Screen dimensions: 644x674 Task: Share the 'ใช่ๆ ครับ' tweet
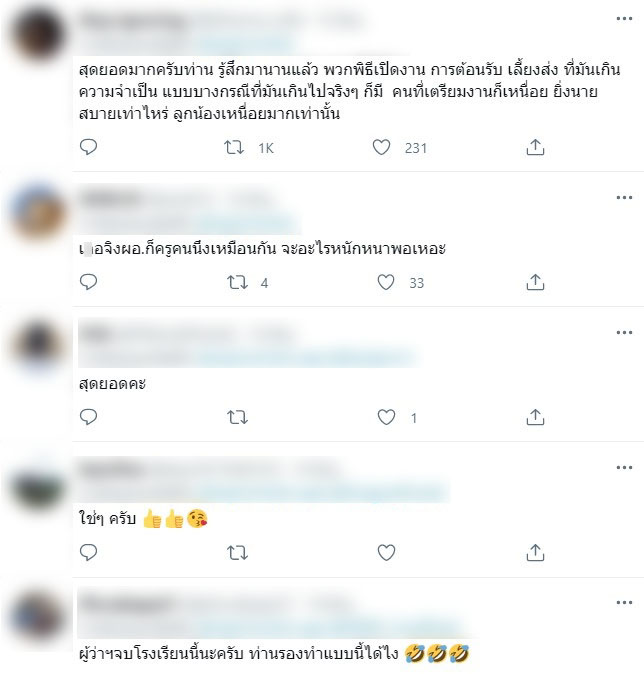535,552
